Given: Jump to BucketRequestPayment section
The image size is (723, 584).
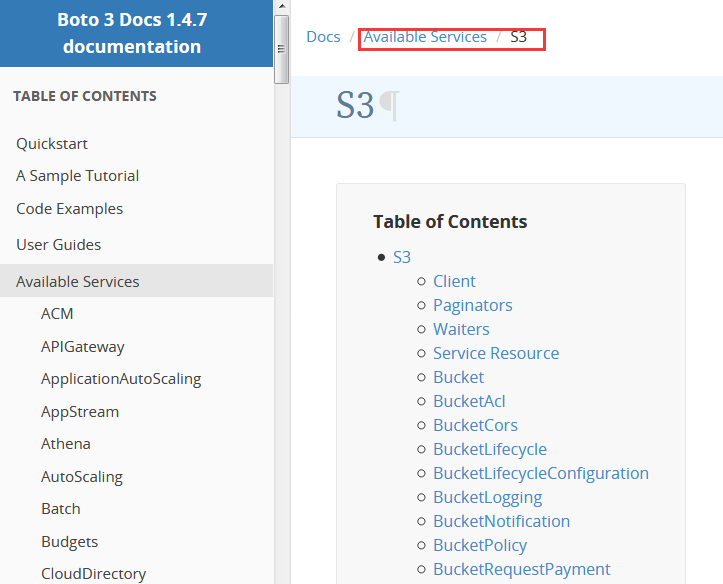Looking at the screenshot, I should coord(522,569).
